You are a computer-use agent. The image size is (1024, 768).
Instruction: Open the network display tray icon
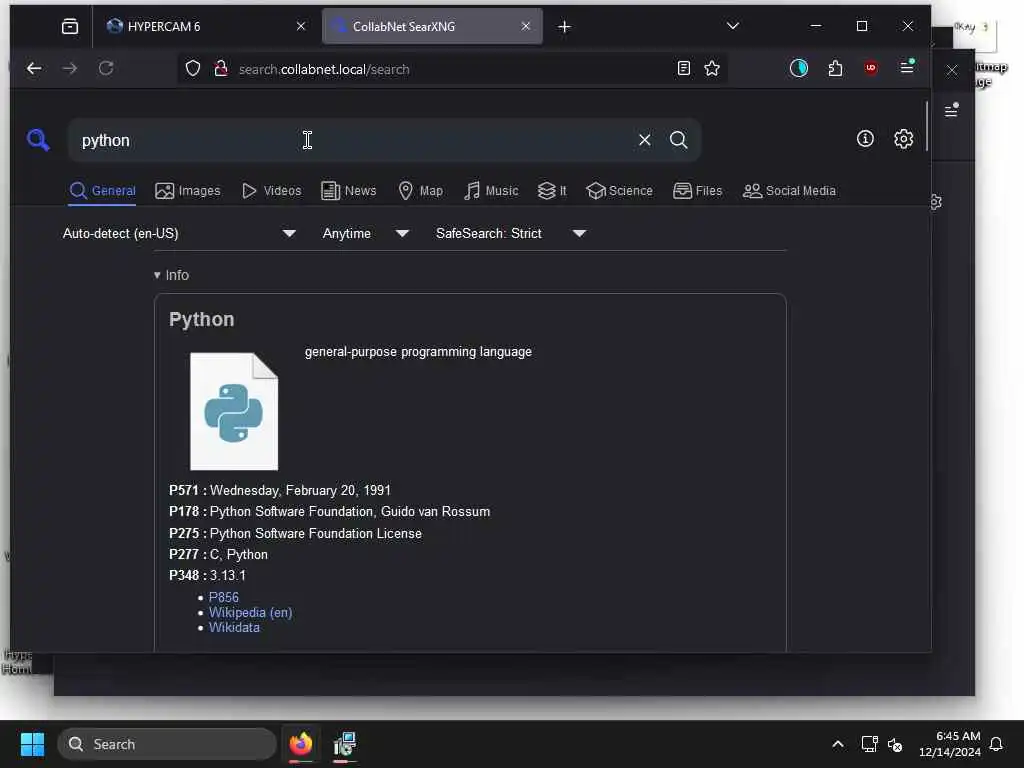869,744
